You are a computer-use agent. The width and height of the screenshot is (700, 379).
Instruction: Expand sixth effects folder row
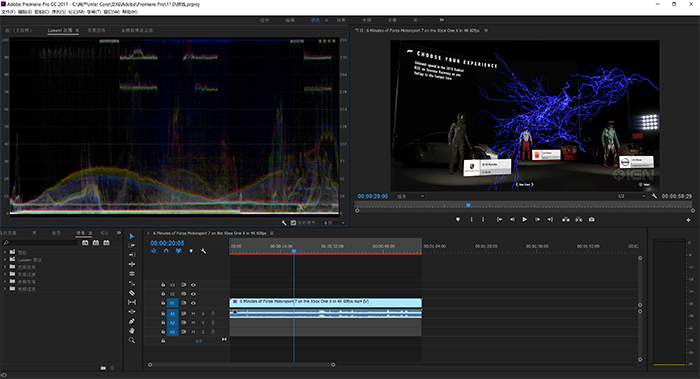[5, 289]
